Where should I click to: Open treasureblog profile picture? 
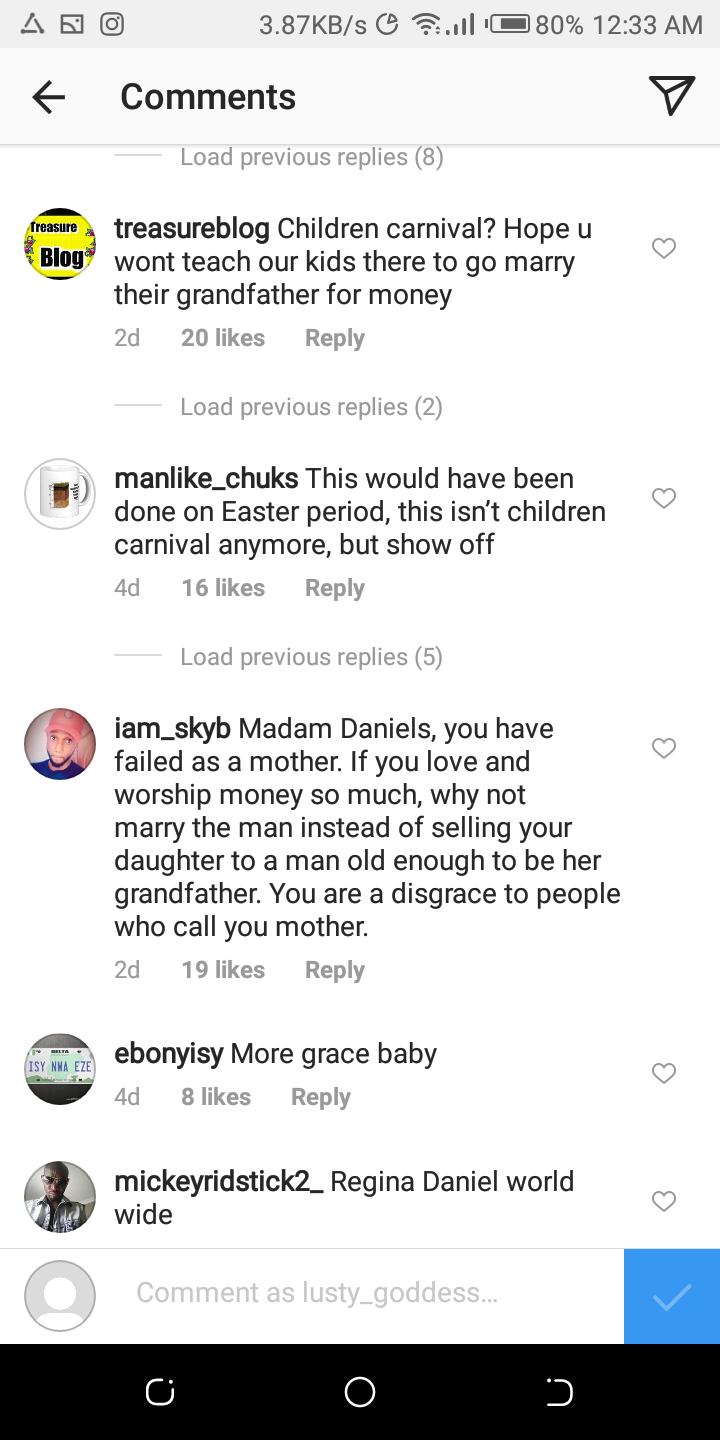[x=60, y=244]
